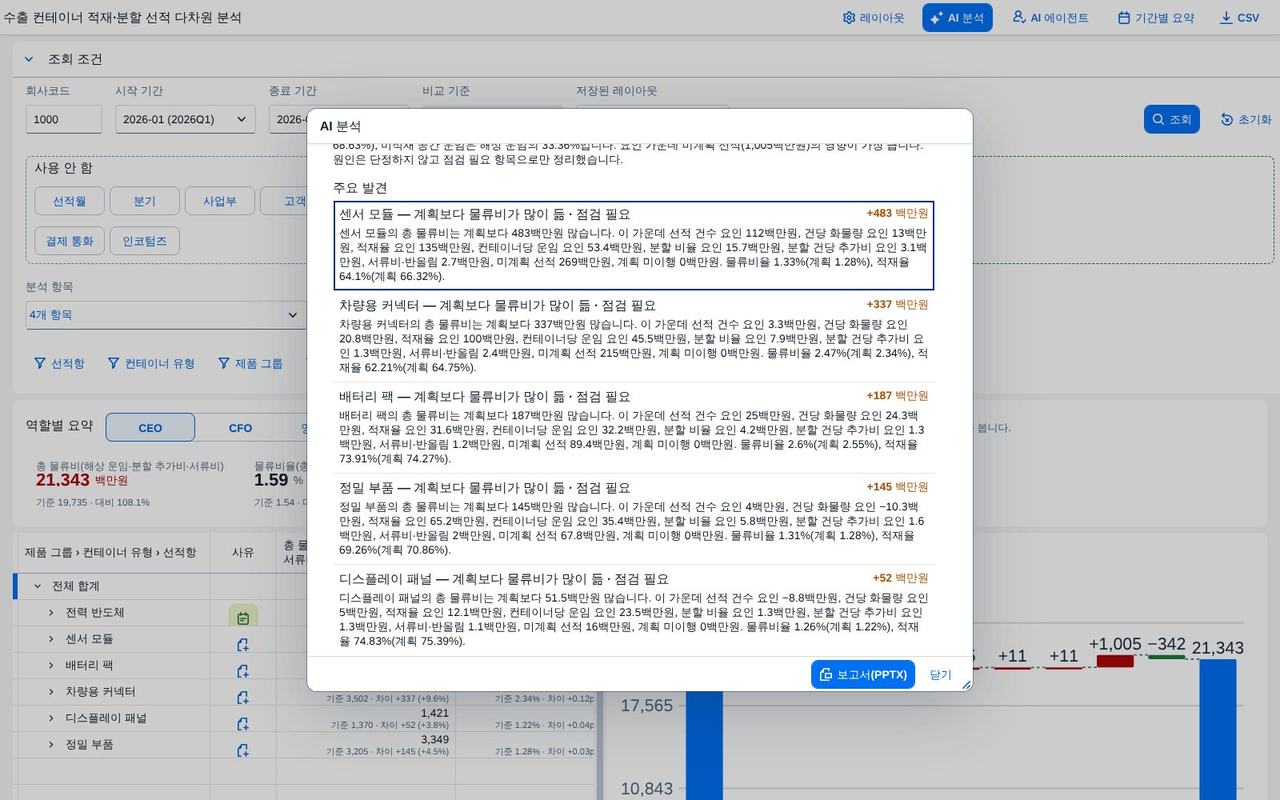This screenshot has width=1280, height=800.
Task: Open the AI 에이전트 panel
Action: tap(1050, 18)
